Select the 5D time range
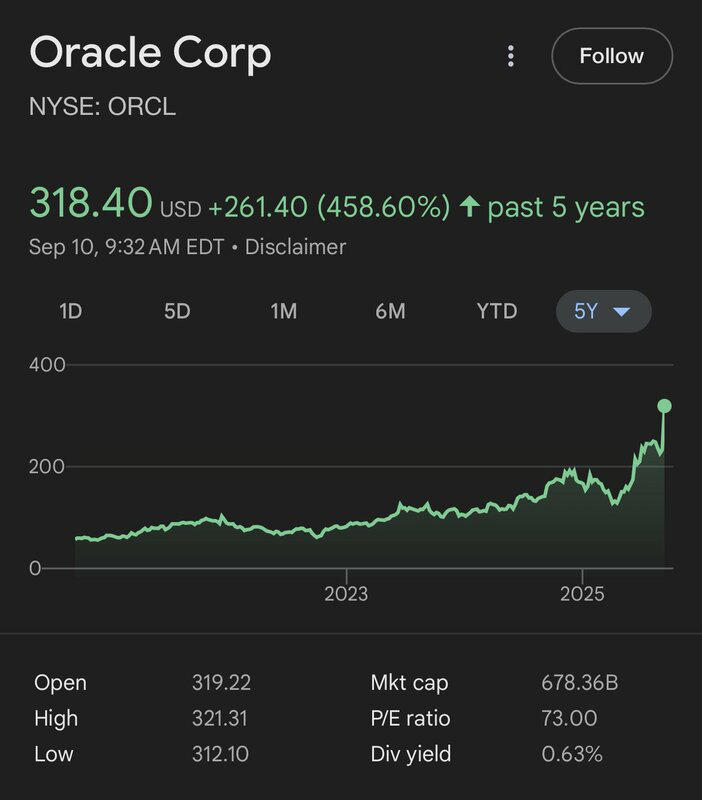The image size is (702, 800). point(177,311)
